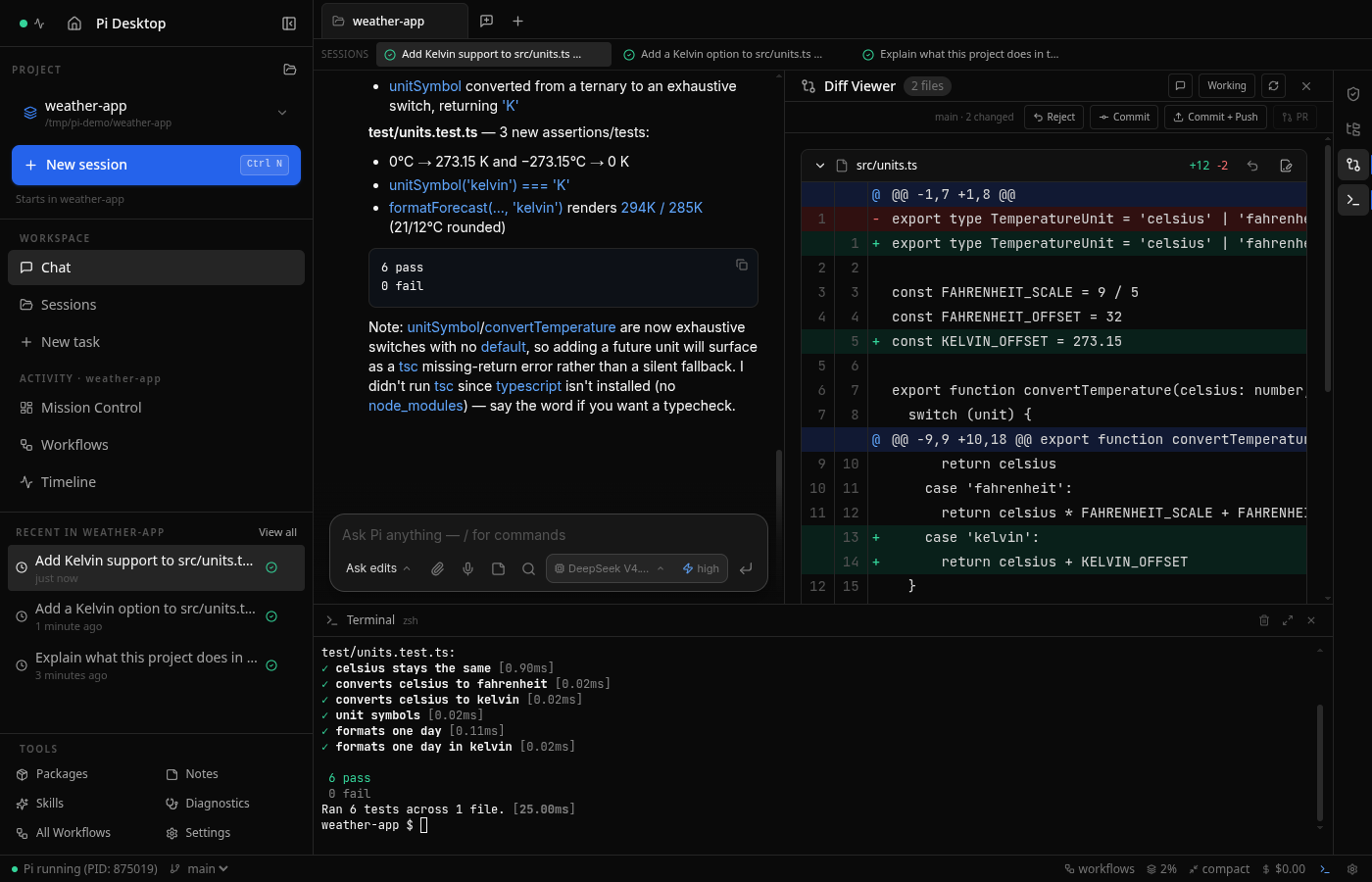Send message with the enter arrow icon
The image size is (1372, 882).
(746, 568)
